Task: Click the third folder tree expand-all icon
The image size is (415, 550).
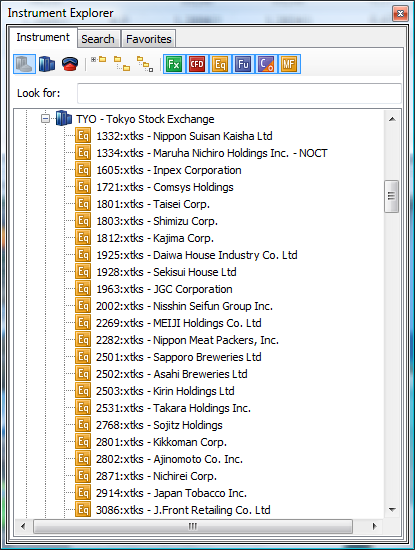Action: click(x=145, y=64)
